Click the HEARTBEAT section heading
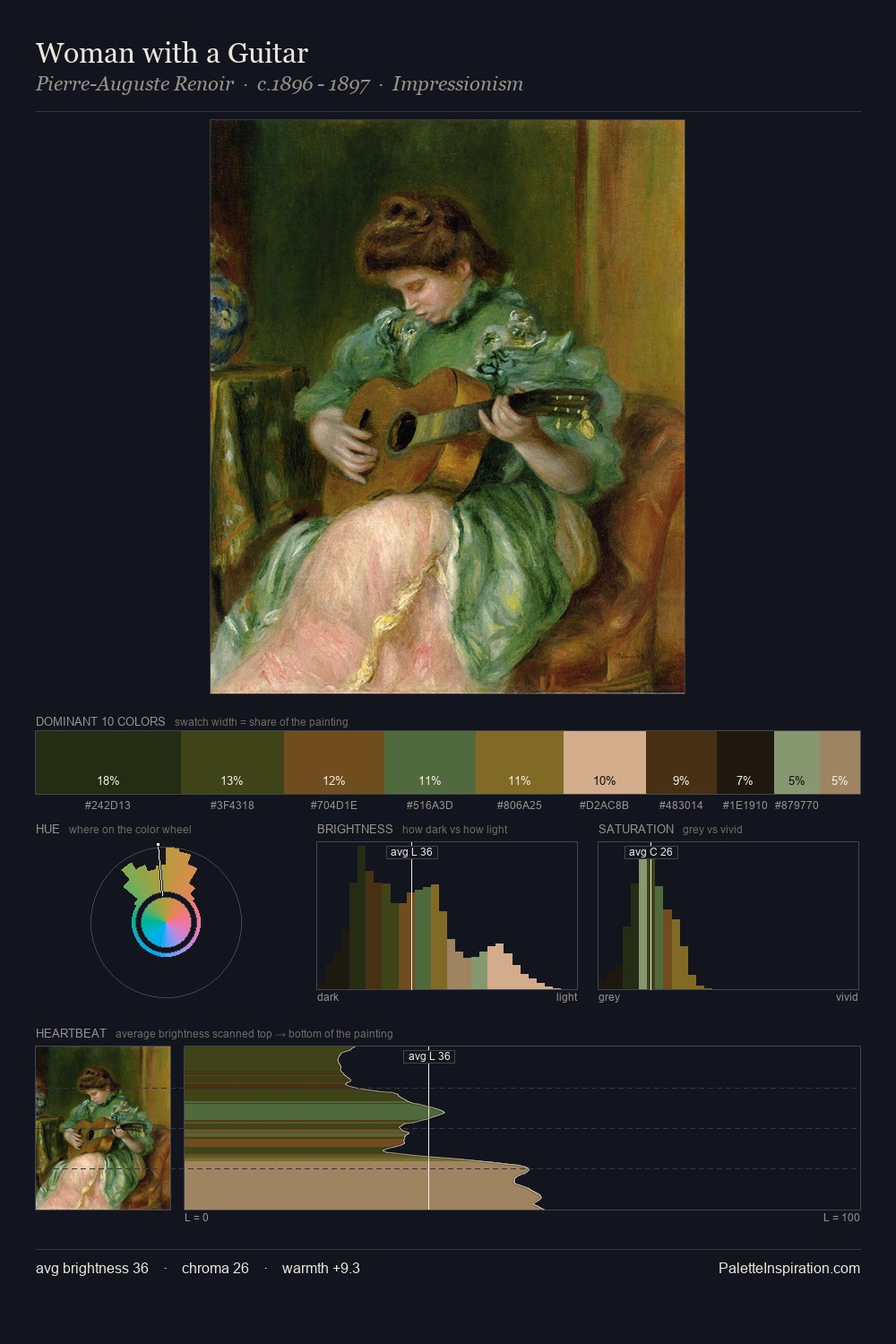Image resolution: width=896 pixels, height=1344 pixels. [71, 1033]
